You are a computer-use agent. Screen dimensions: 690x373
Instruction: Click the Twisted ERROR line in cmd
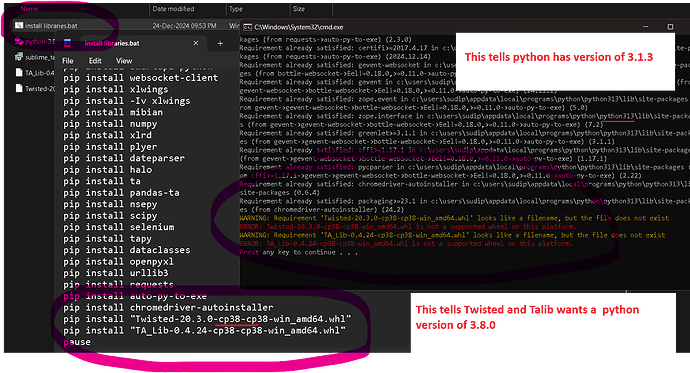click(x=408, y=227)
